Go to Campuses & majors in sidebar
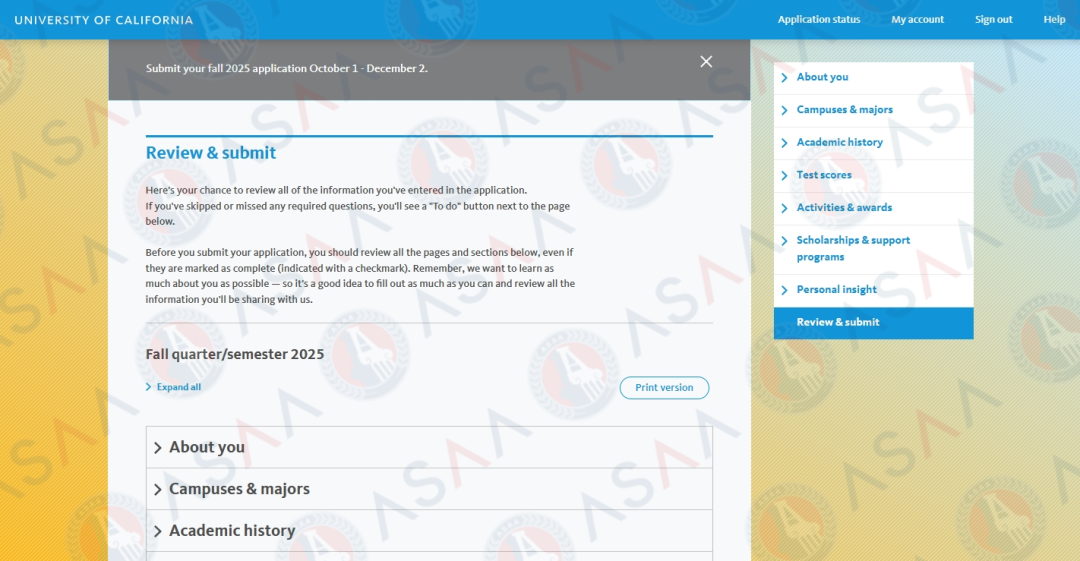Screen dimensions: 1080x561 tap(844, 110)
